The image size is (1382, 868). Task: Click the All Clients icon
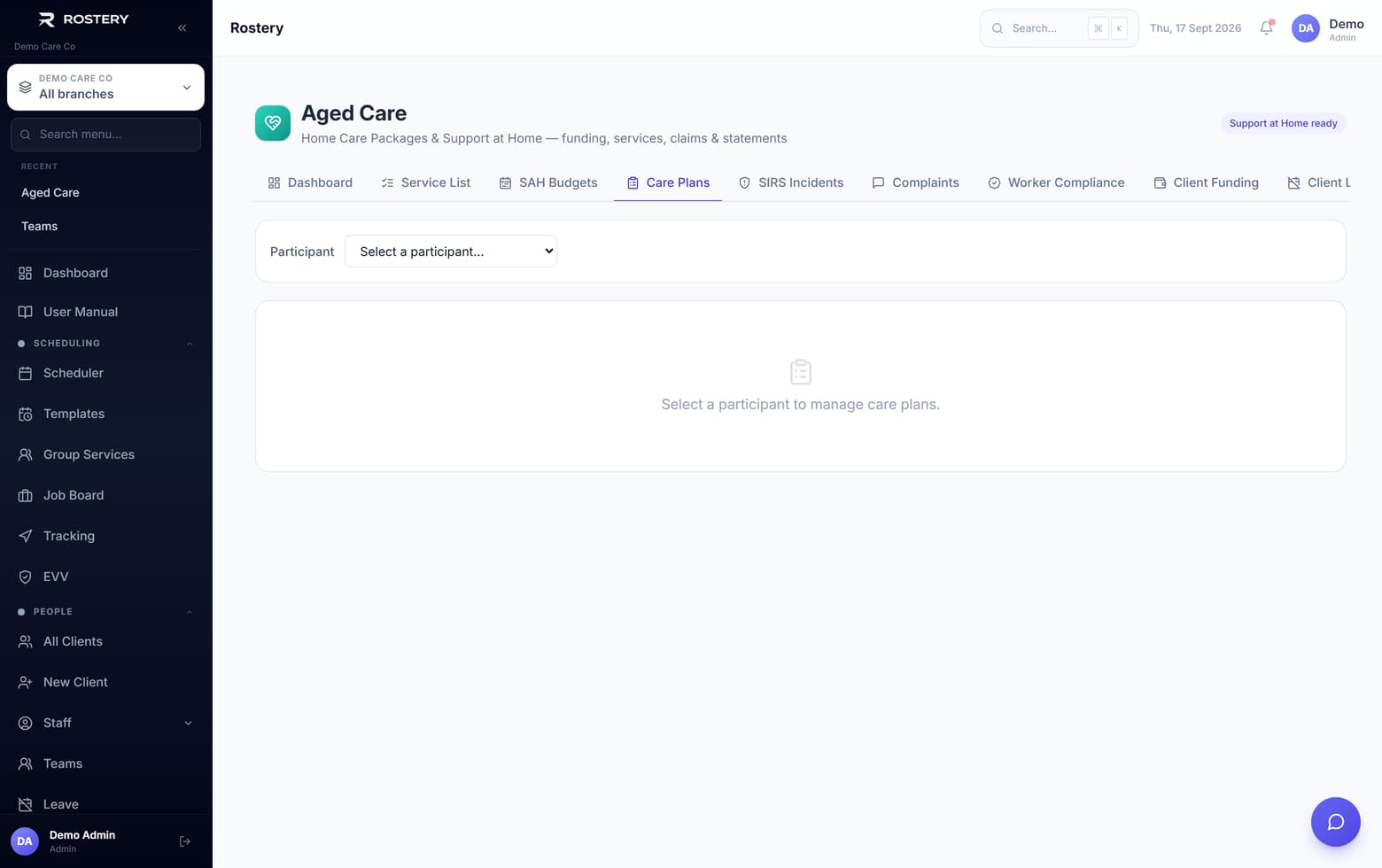26,641
